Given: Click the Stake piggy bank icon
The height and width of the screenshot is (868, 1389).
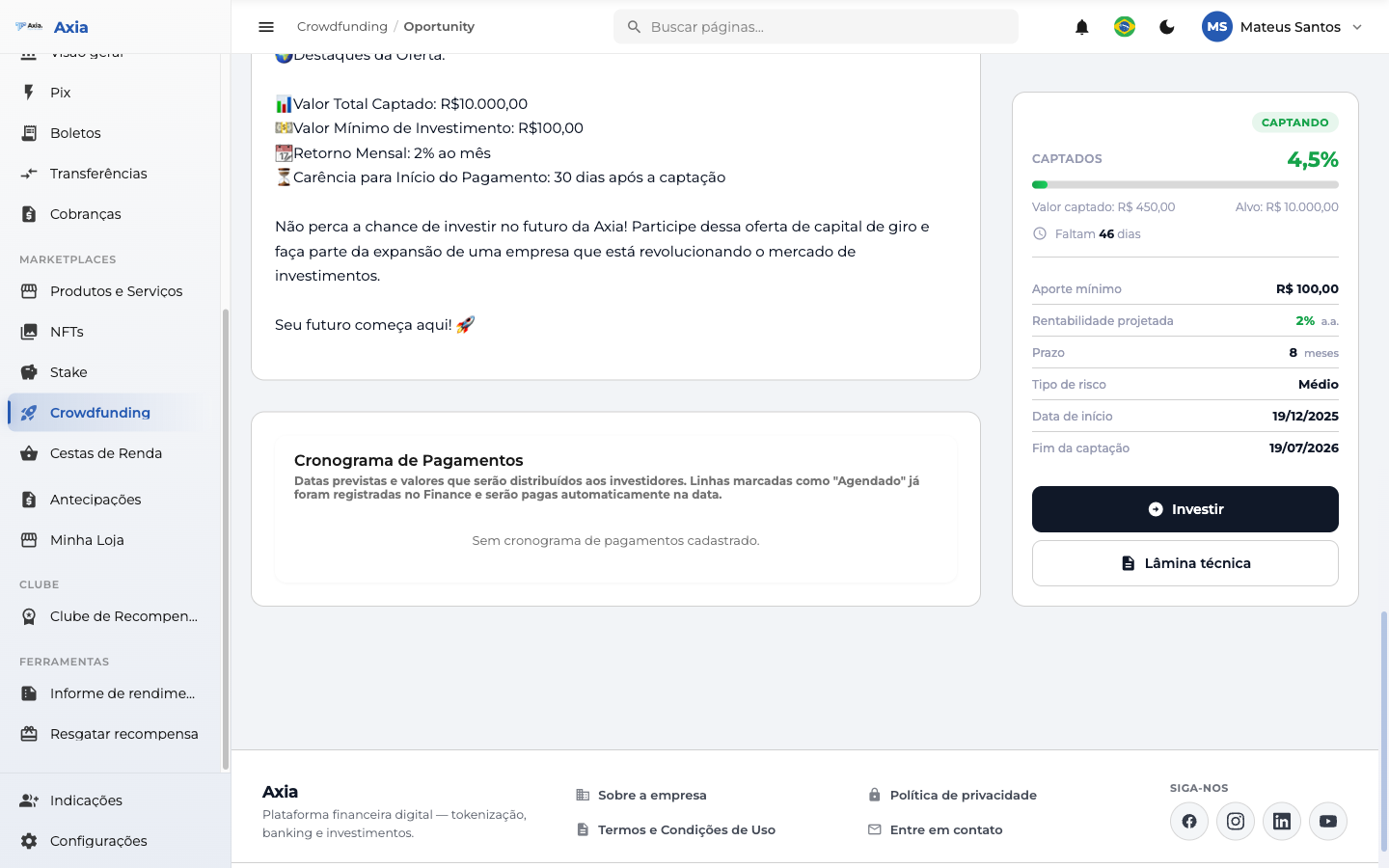Looking at the screenshot, I should coord(29,372).
